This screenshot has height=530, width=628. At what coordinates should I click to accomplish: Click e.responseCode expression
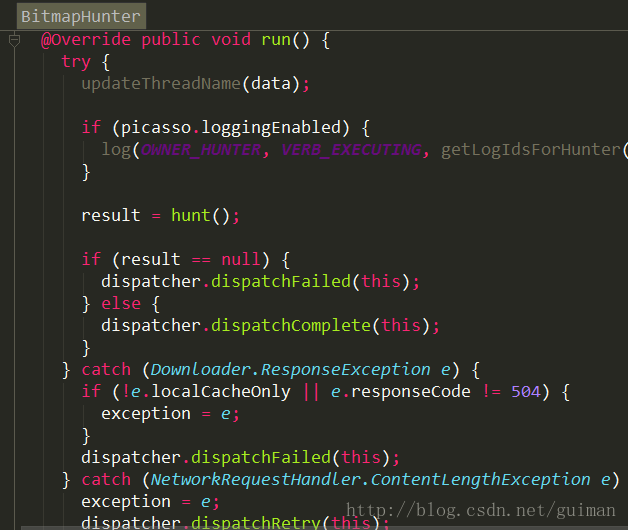click(401, 392)
